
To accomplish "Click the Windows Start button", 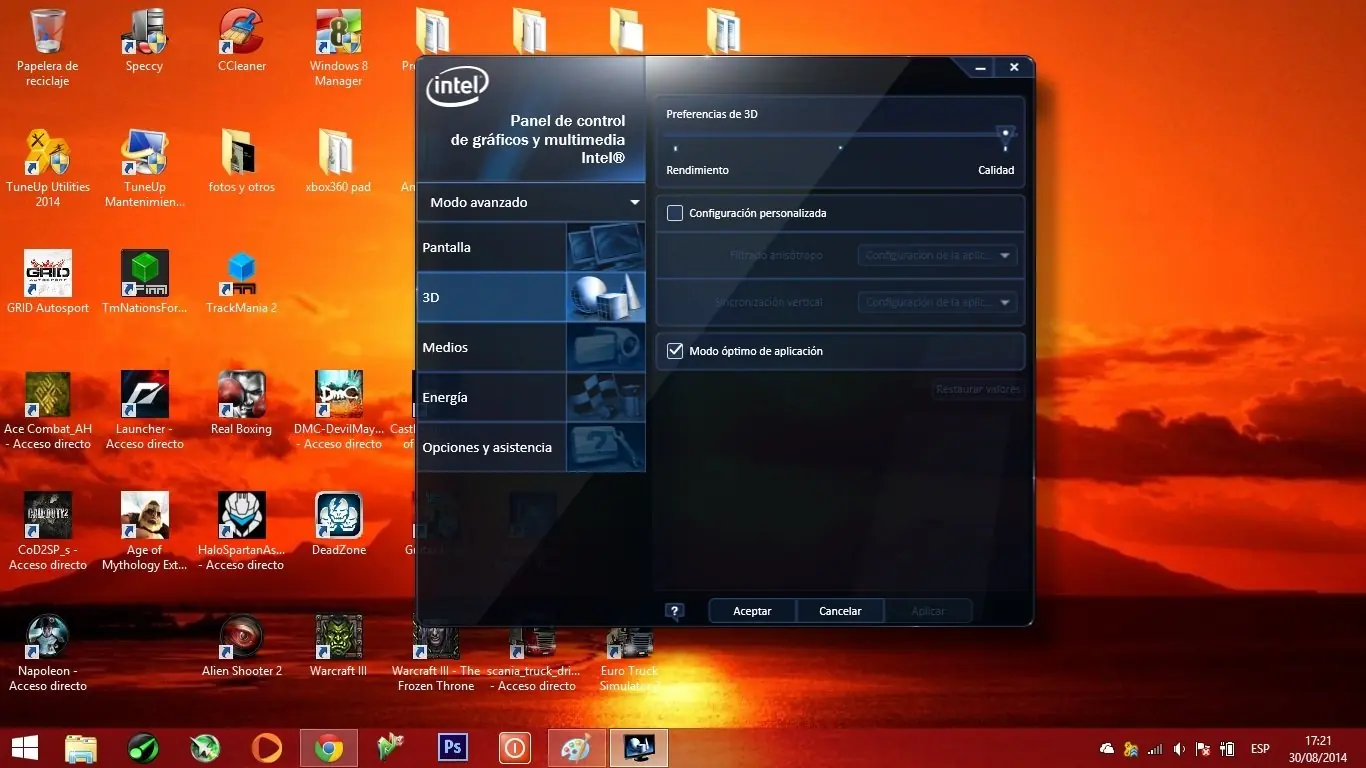I will [24, 748].
